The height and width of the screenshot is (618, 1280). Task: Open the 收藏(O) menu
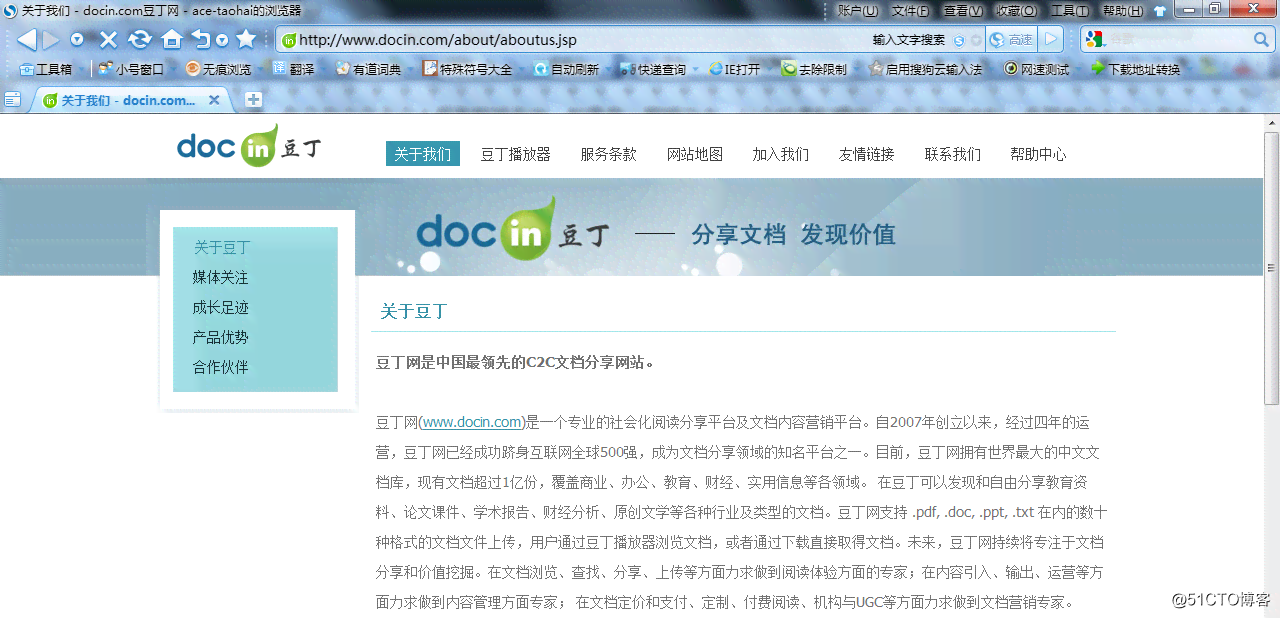click(x=1016, y=11)
